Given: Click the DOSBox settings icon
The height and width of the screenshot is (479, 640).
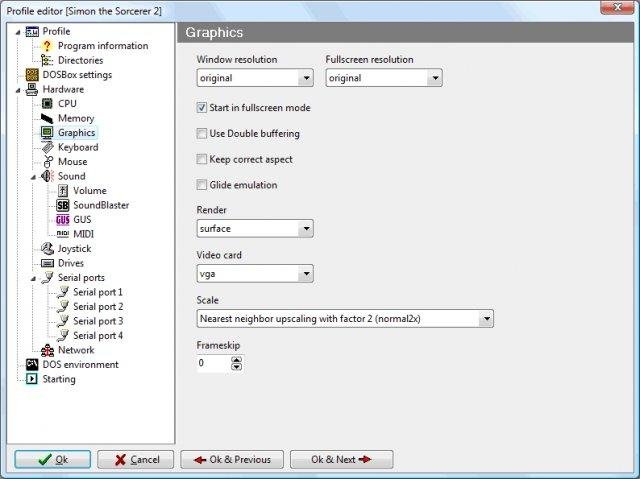Looking at the screenshot, I should tap(32, 75).
